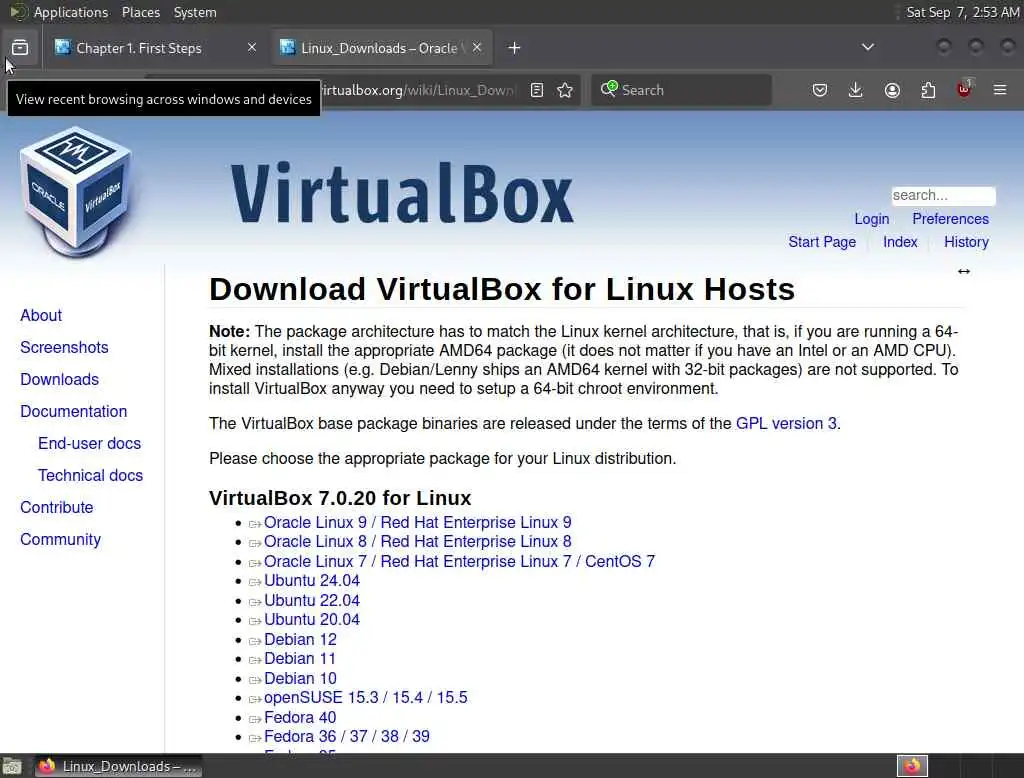The width and height of the screenshot is (1024, 778).
Task: Download the Debian 11 package
Action: [300, 658]
